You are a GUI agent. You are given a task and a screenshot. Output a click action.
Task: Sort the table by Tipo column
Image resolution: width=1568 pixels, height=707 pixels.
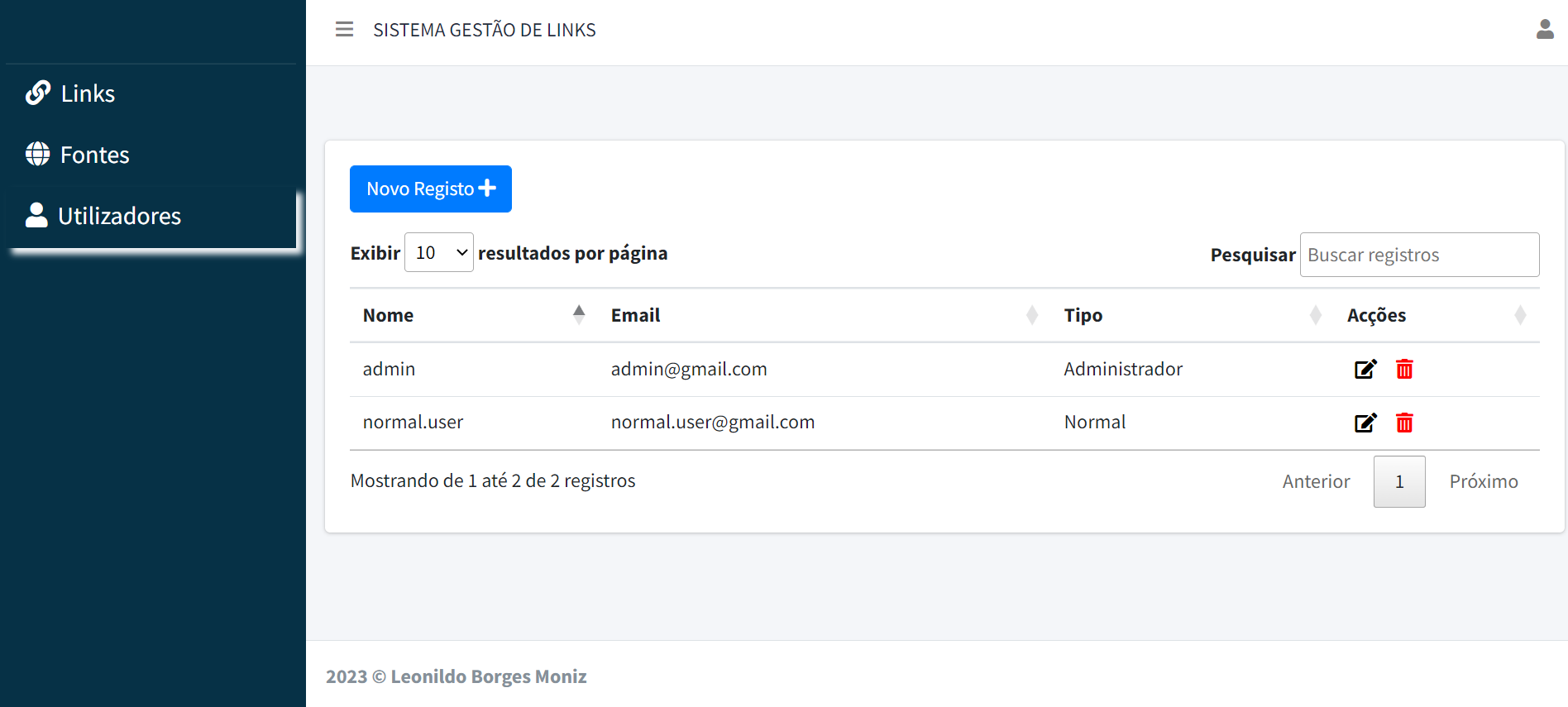(1083, 315)
